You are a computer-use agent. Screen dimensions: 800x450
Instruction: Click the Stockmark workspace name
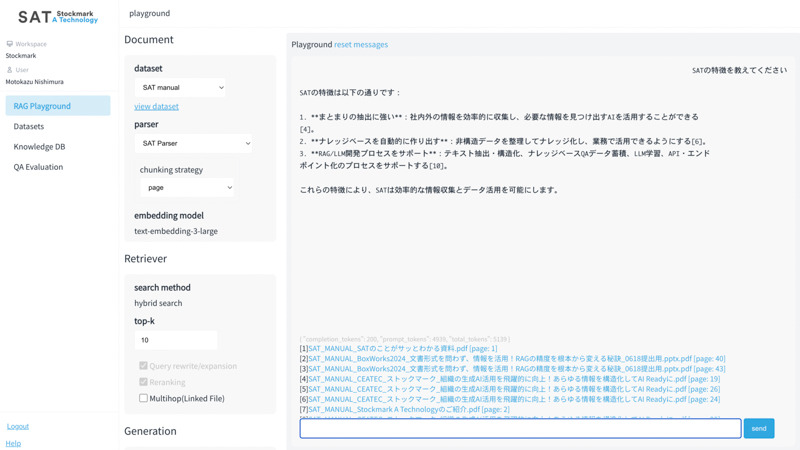point(21,56)
